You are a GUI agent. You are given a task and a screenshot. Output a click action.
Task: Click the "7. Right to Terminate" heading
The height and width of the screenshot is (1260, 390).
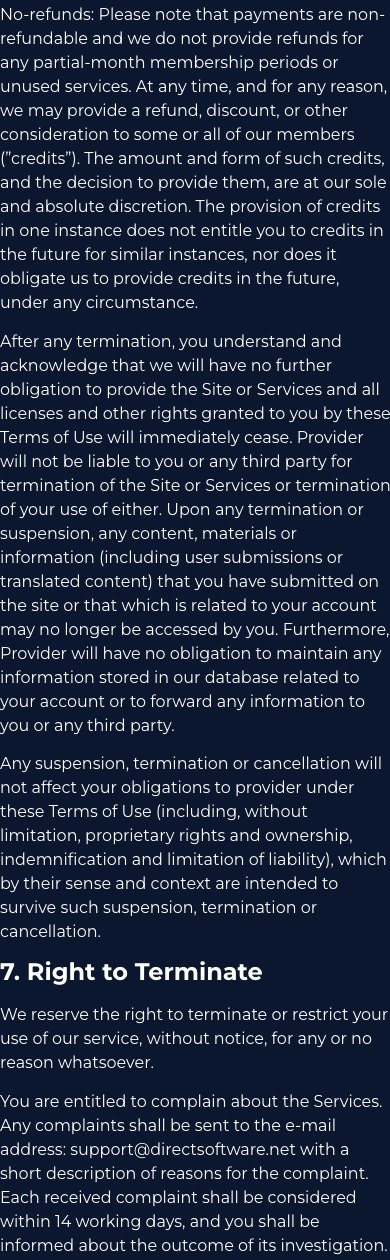pyautogui.click(x=131, y=972)
